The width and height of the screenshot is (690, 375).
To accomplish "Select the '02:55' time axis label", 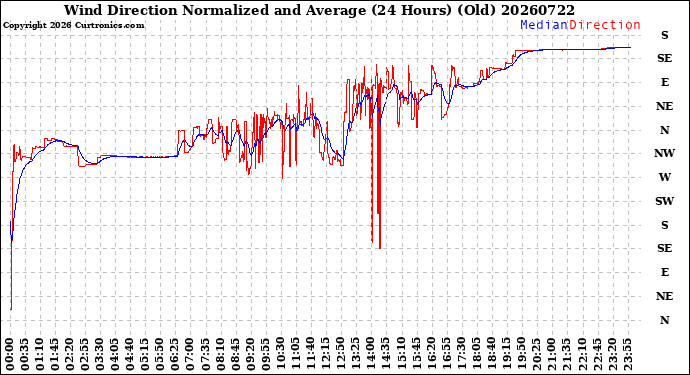I will (x=85, y=355).
